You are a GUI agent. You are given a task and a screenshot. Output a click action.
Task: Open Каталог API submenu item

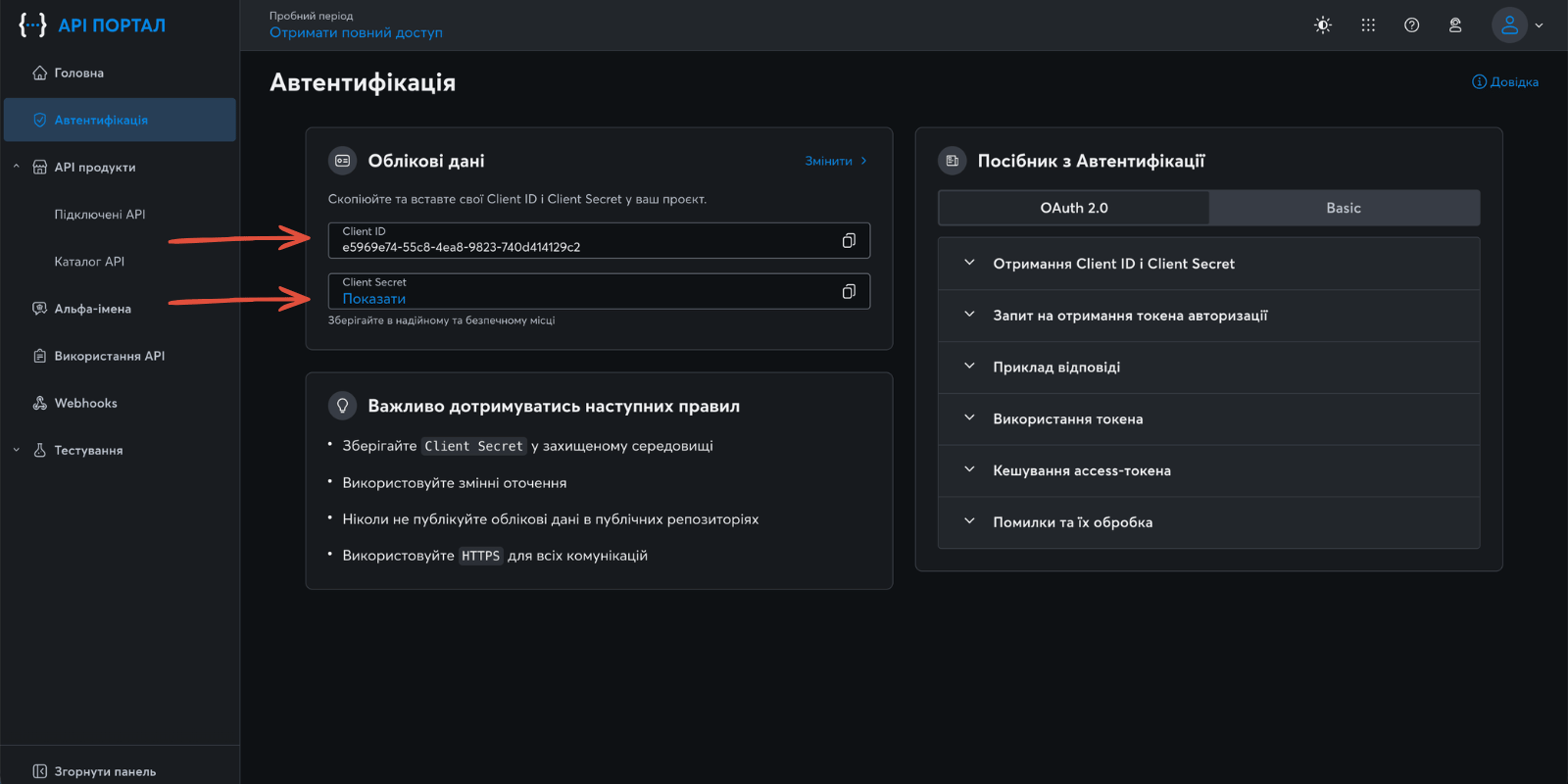[89, 262]
